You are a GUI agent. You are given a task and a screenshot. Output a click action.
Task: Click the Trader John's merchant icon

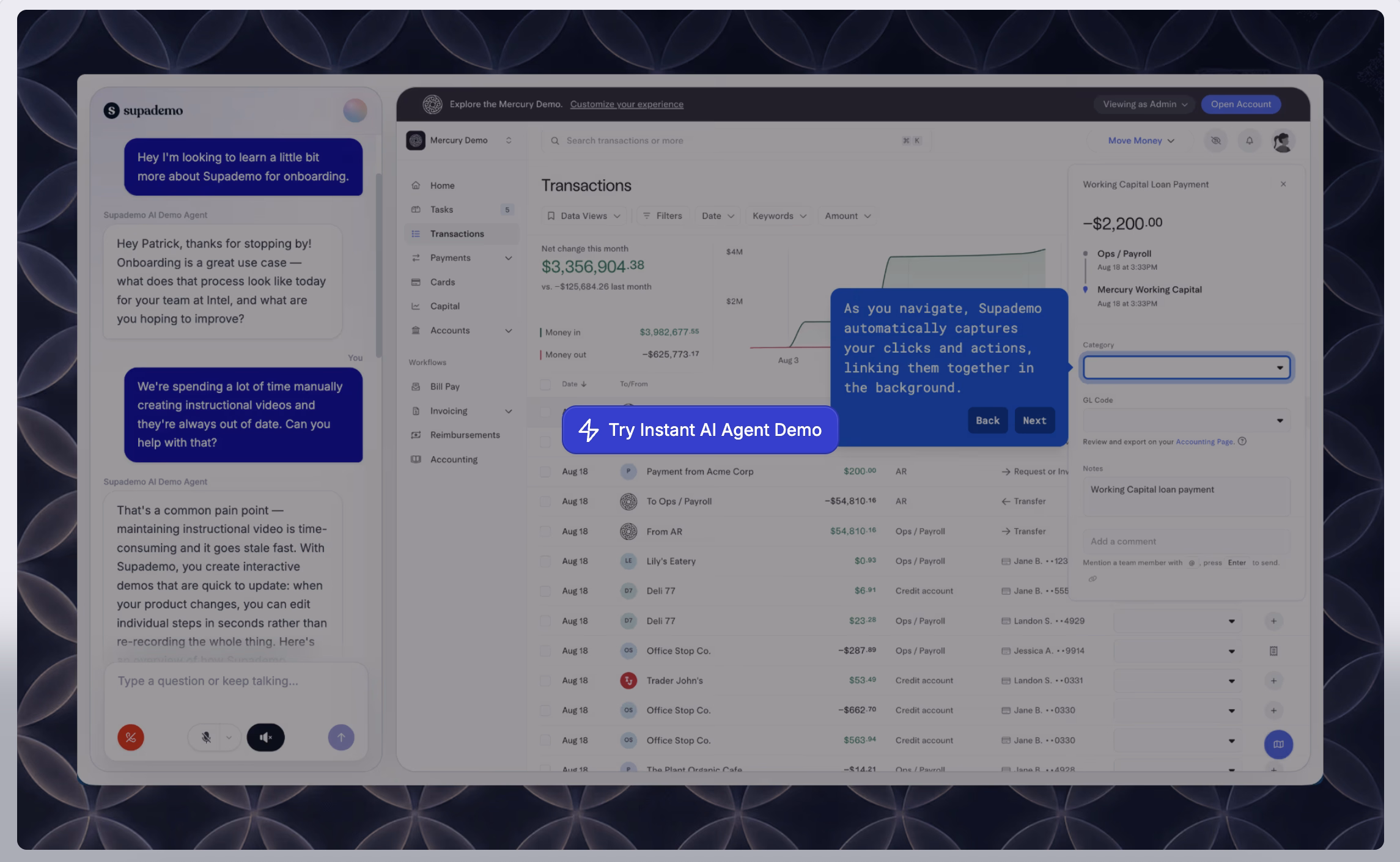click(x=628, y=680)
